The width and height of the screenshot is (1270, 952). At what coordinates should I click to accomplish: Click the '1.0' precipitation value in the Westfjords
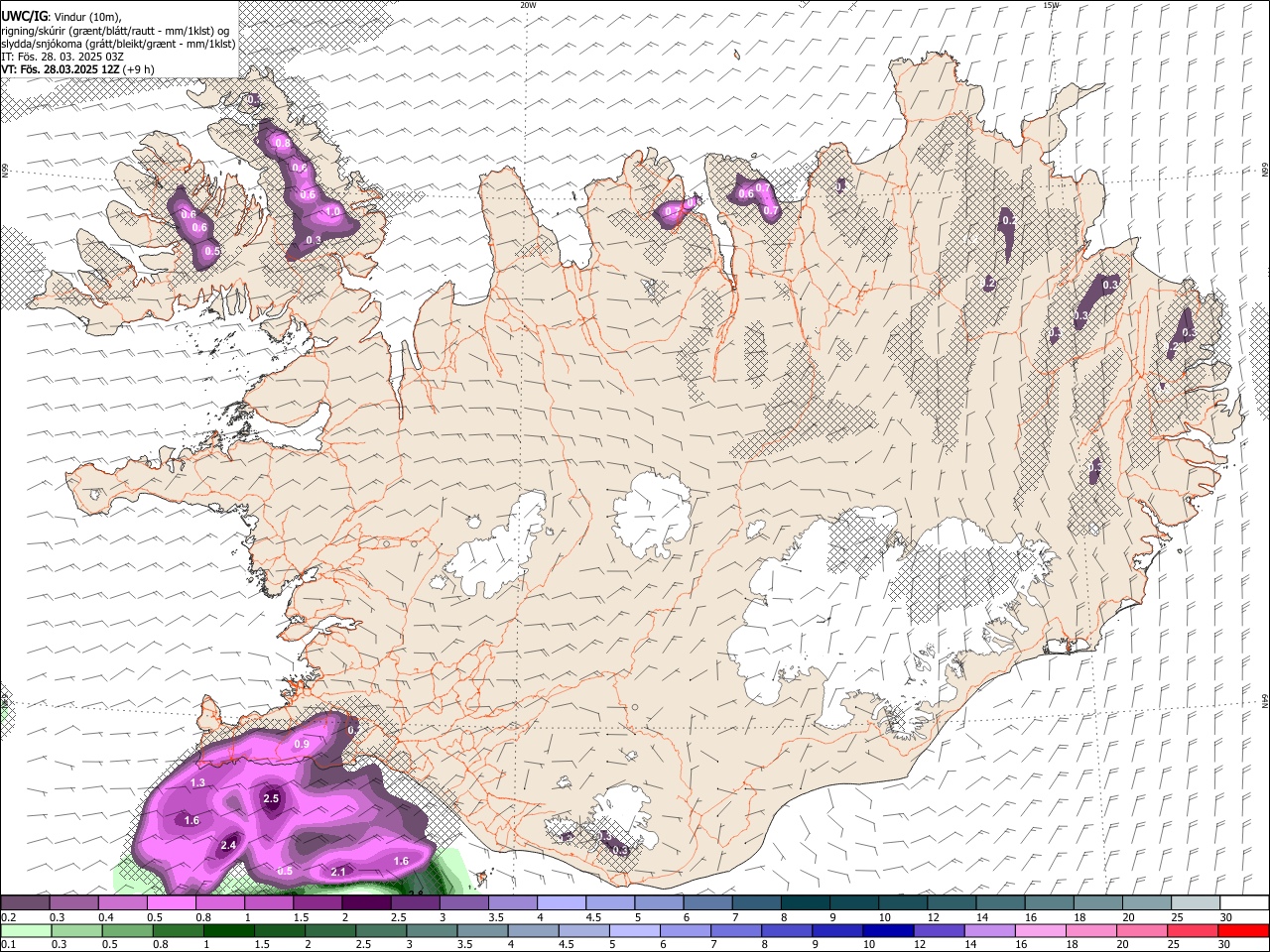click(x=333, y=211)
